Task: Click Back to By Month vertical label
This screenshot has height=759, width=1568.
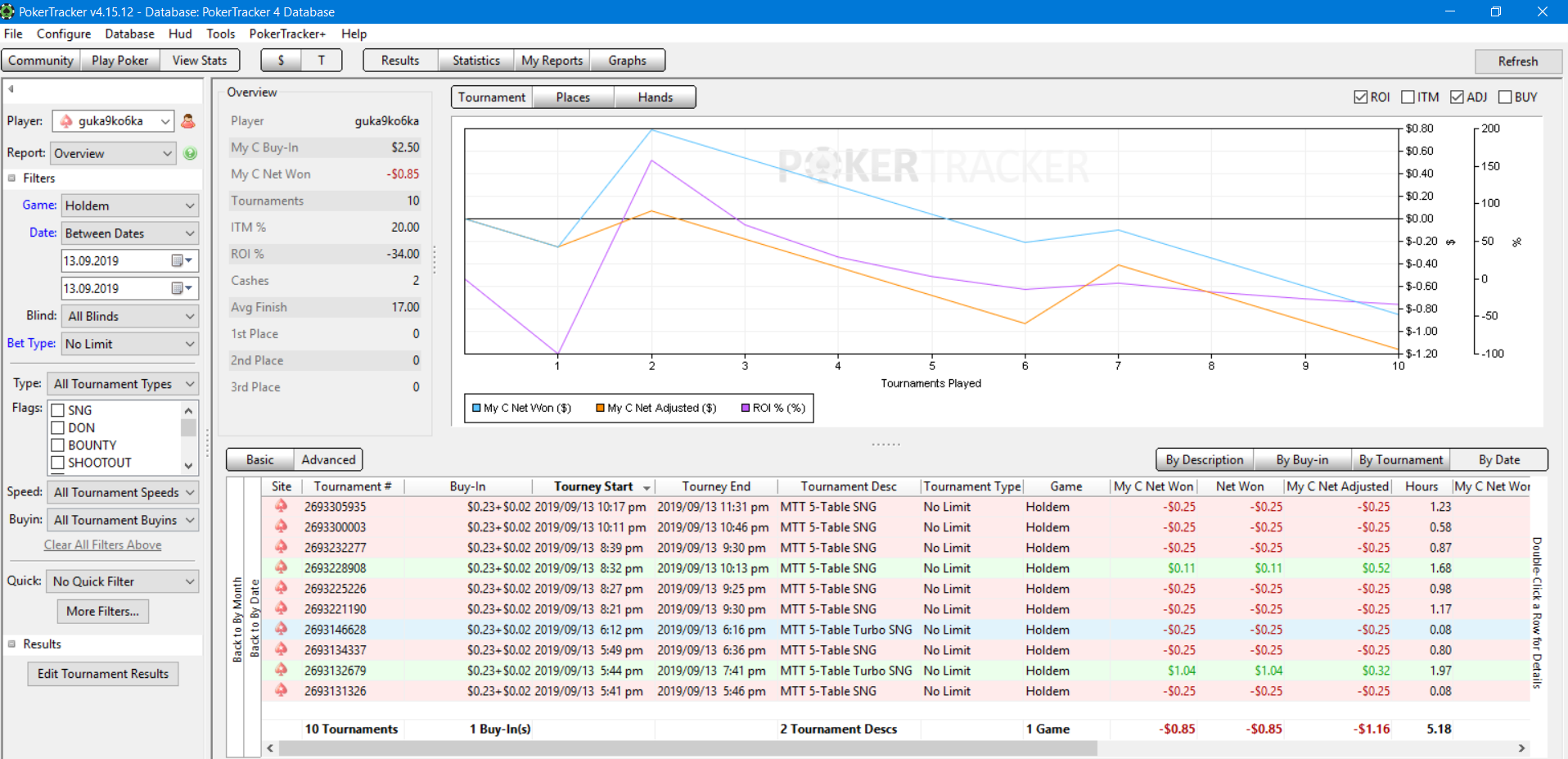Action: point(237,619)
